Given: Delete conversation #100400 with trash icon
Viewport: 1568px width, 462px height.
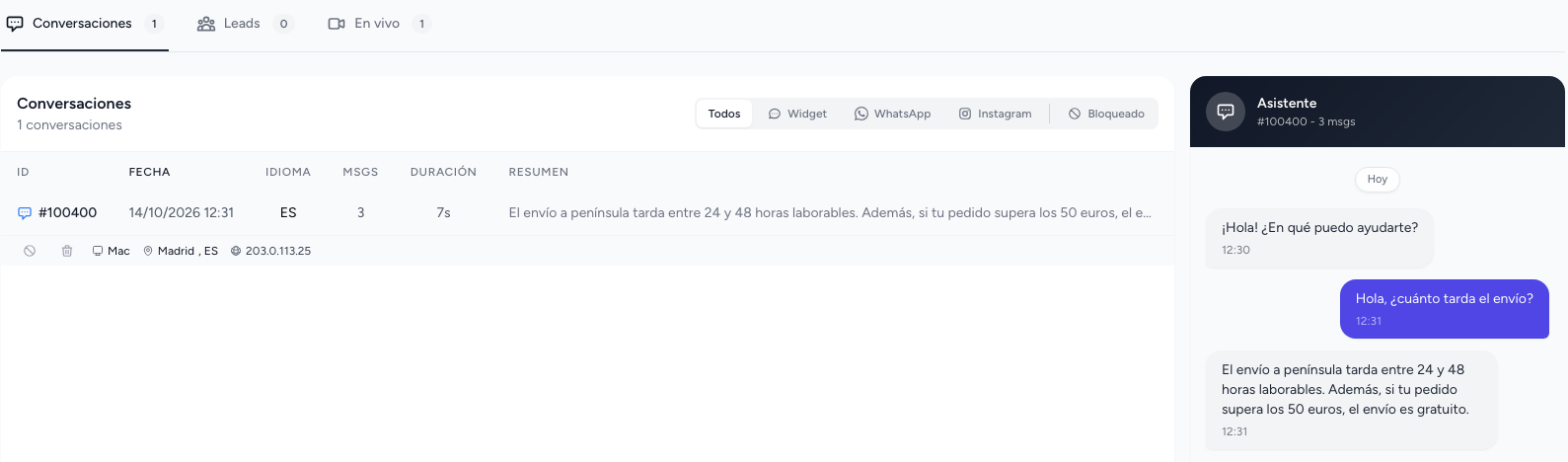Looking at the screenshot, I should click(x=67, y=251).
